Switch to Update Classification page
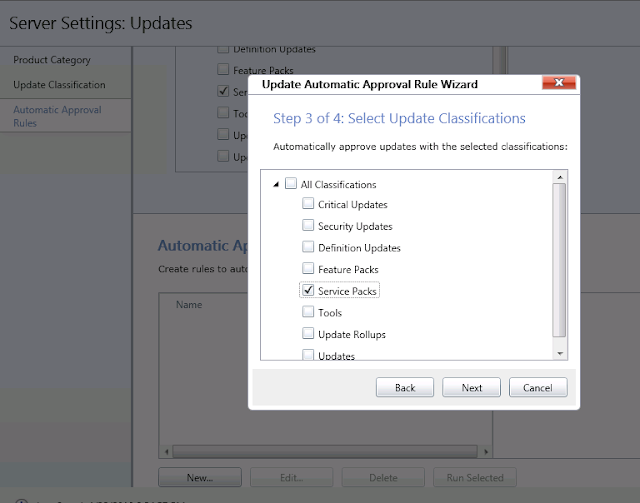Image resolution: width=640 pixels, height=503 pixels. tap(59, 85)
